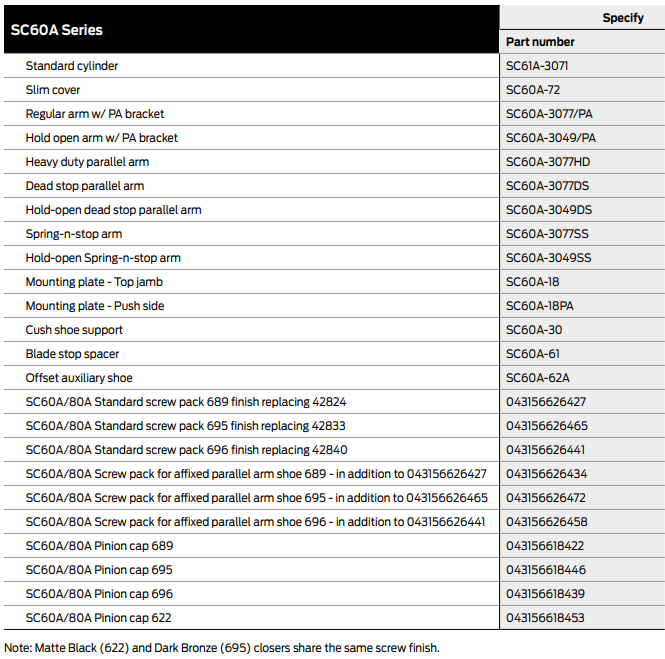Select the Heavy duty parallel arm entry

click(87, 162)
